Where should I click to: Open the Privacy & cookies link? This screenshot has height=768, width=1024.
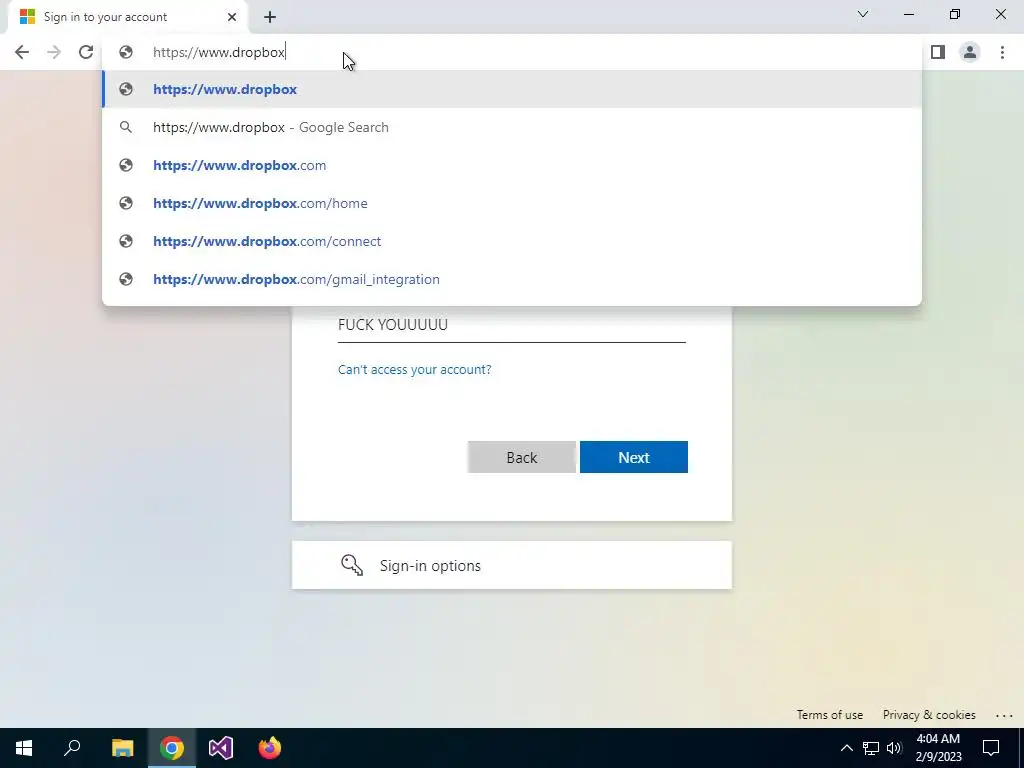[x=929, y=715]
